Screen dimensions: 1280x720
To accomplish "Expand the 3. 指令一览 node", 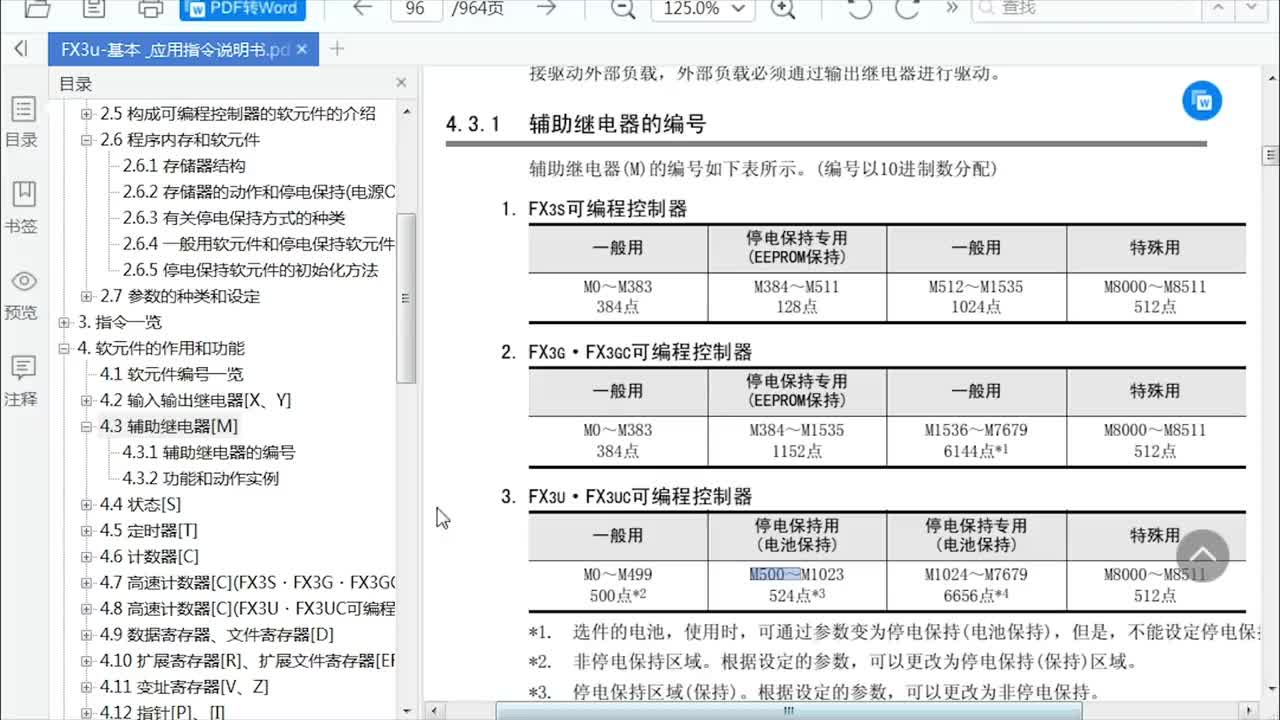I will pos(64,322).
